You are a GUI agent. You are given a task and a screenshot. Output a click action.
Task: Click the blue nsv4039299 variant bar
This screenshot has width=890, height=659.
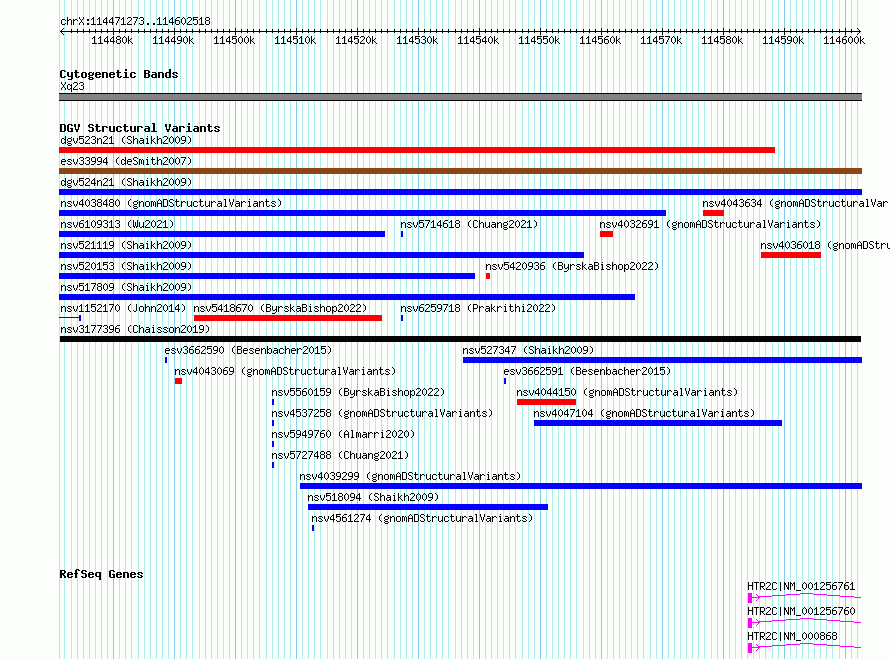click(581, 486)
